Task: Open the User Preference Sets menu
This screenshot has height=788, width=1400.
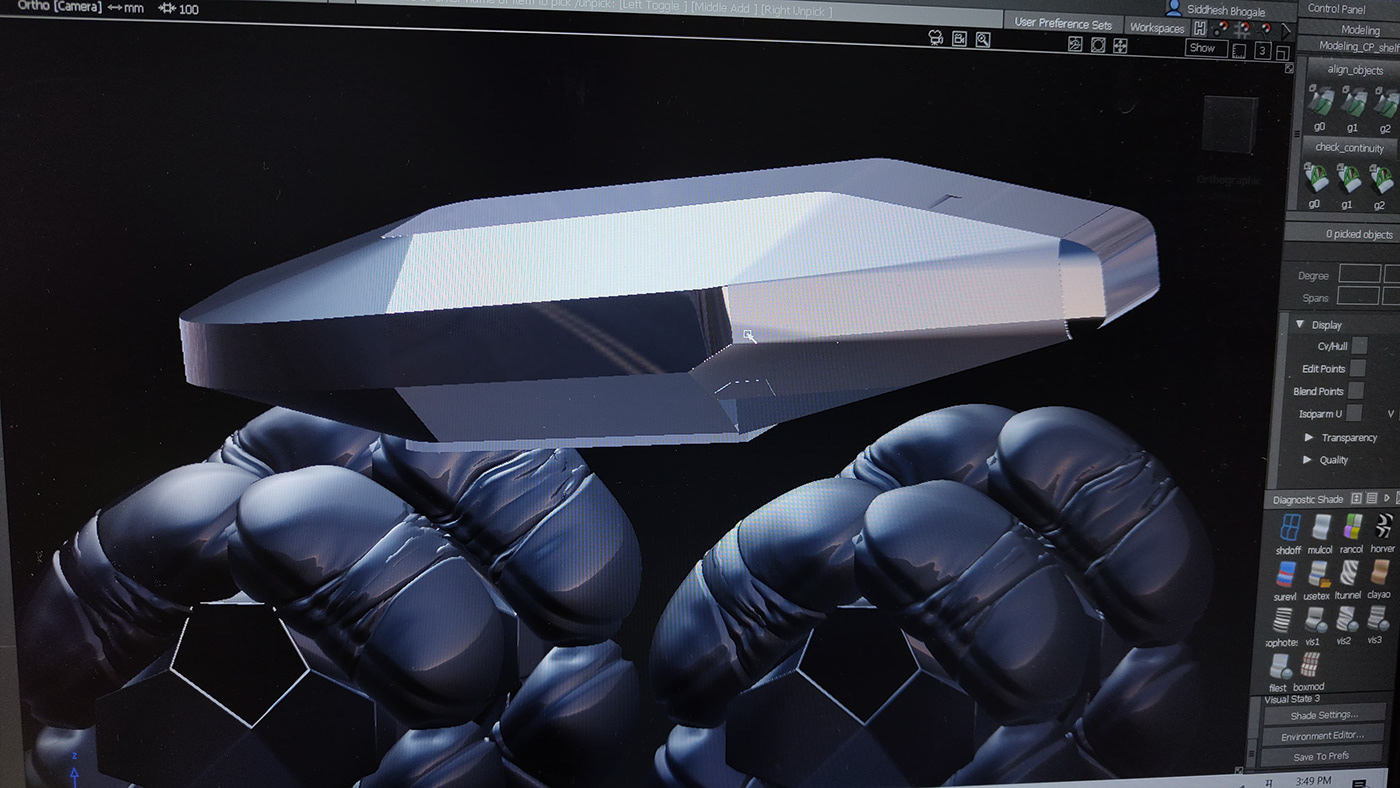Action: click(1062, 24)
